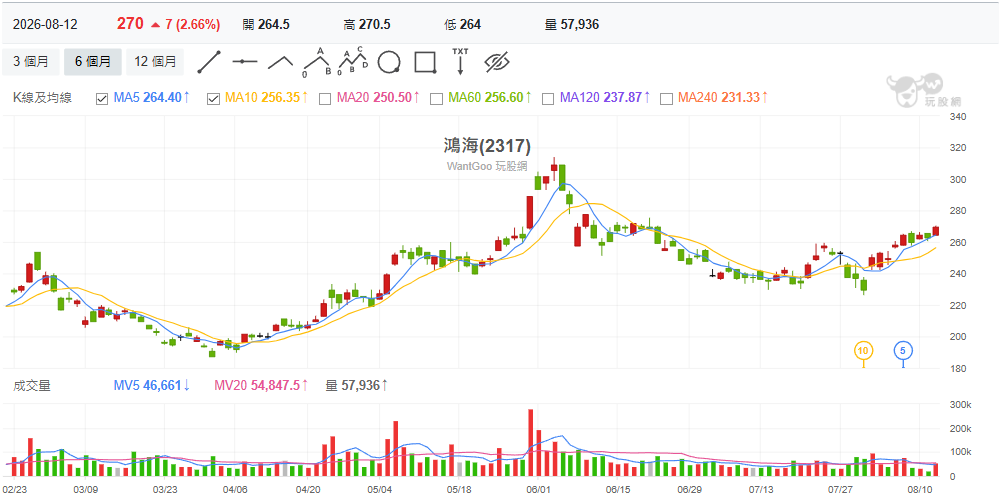The height and width of the screenshot is (499, 1001).
Task: Click the price change 270 ▲ 7 (2.66%)
Action: coord(169,24)
